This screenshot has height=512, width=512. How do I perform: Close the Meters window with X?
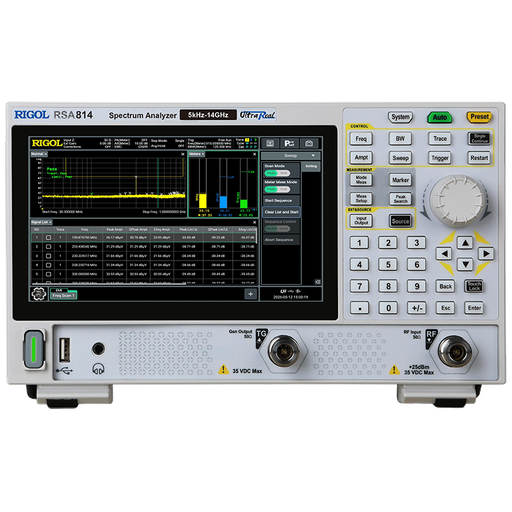click(255, 154)
